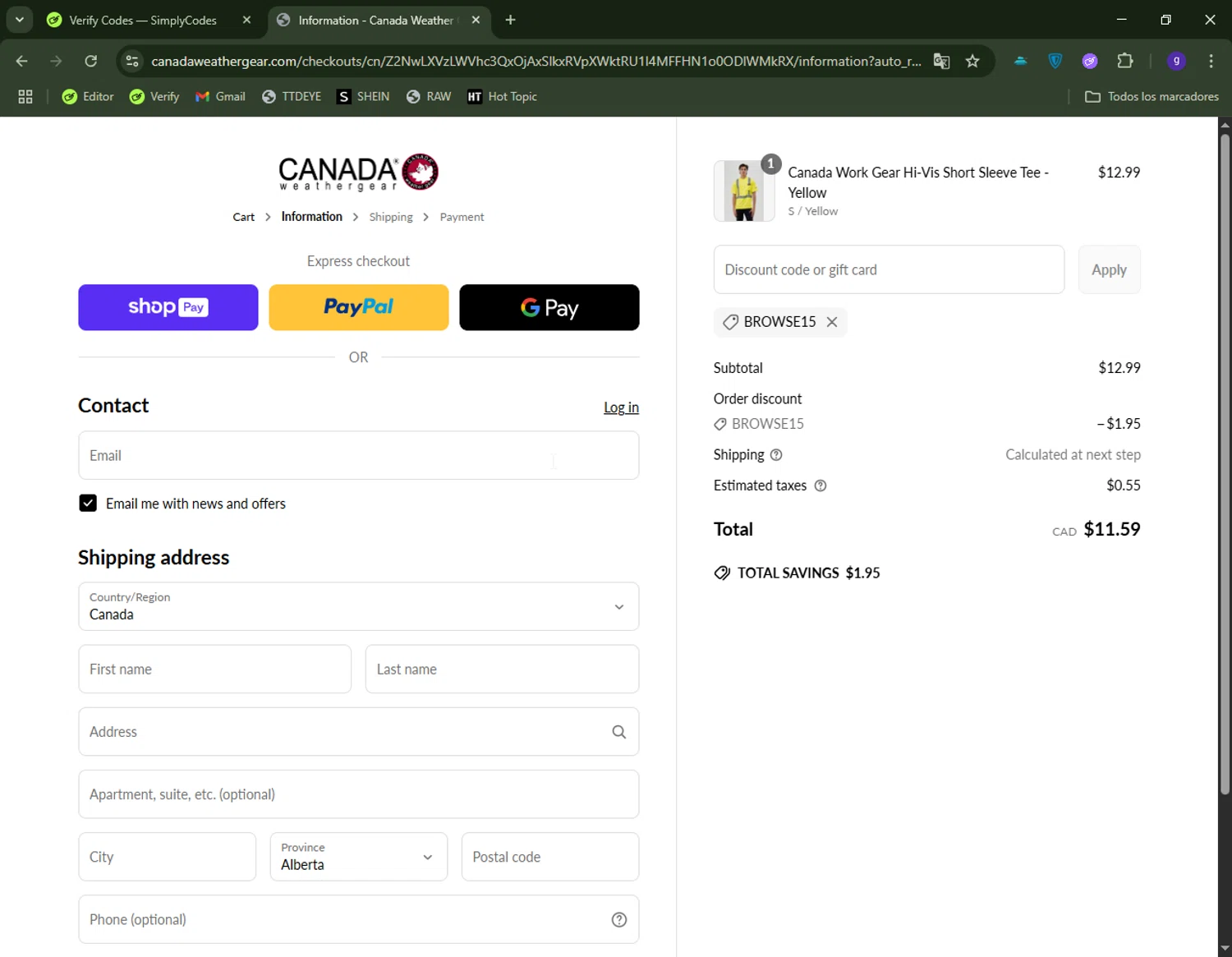The height and width of the screenshot is (957, 1232).
Task: Open the RAW bookmark
Action: pyautogui.click(x=429, y=96)
